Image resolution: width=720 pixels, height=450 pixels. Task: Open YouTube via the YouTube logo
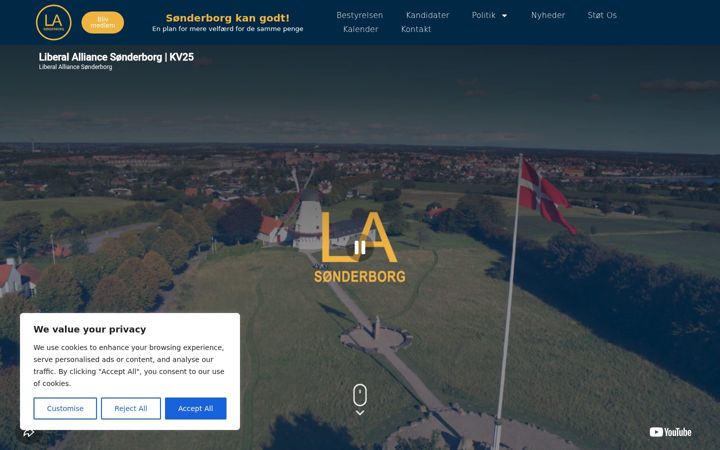pos(670,432)
